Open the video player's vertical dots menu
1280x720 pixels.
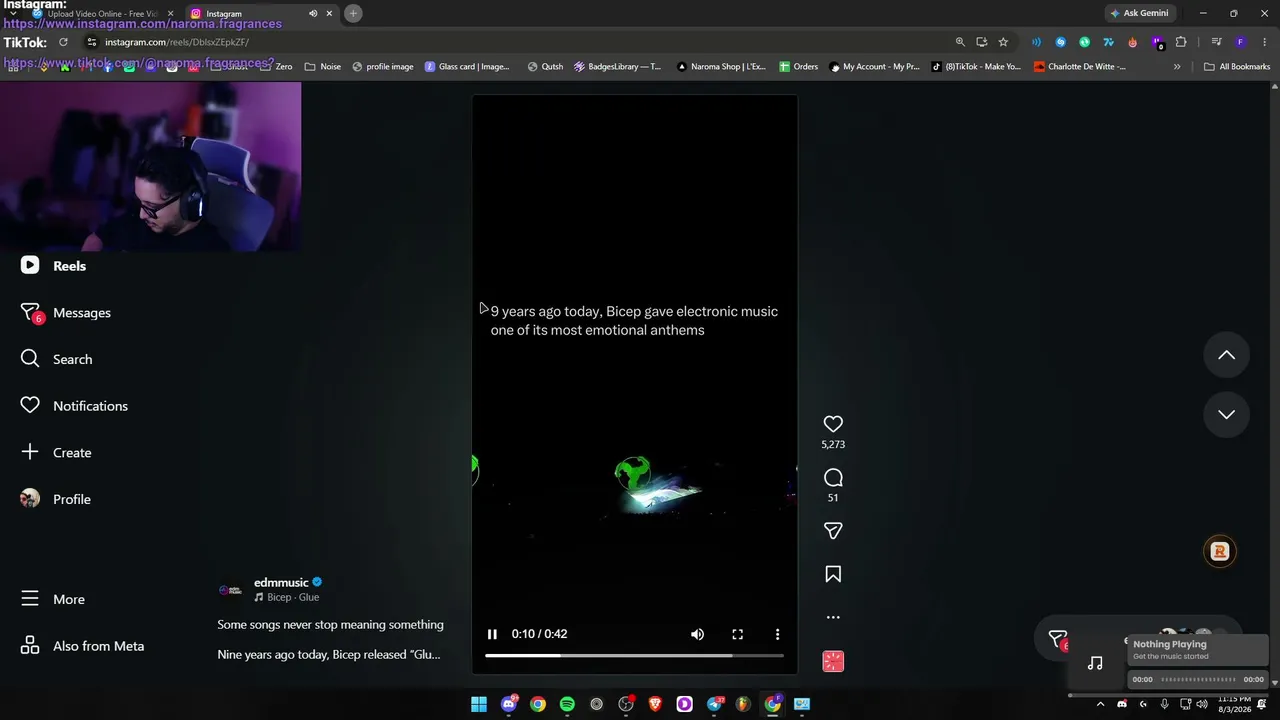tap(777, 634)
